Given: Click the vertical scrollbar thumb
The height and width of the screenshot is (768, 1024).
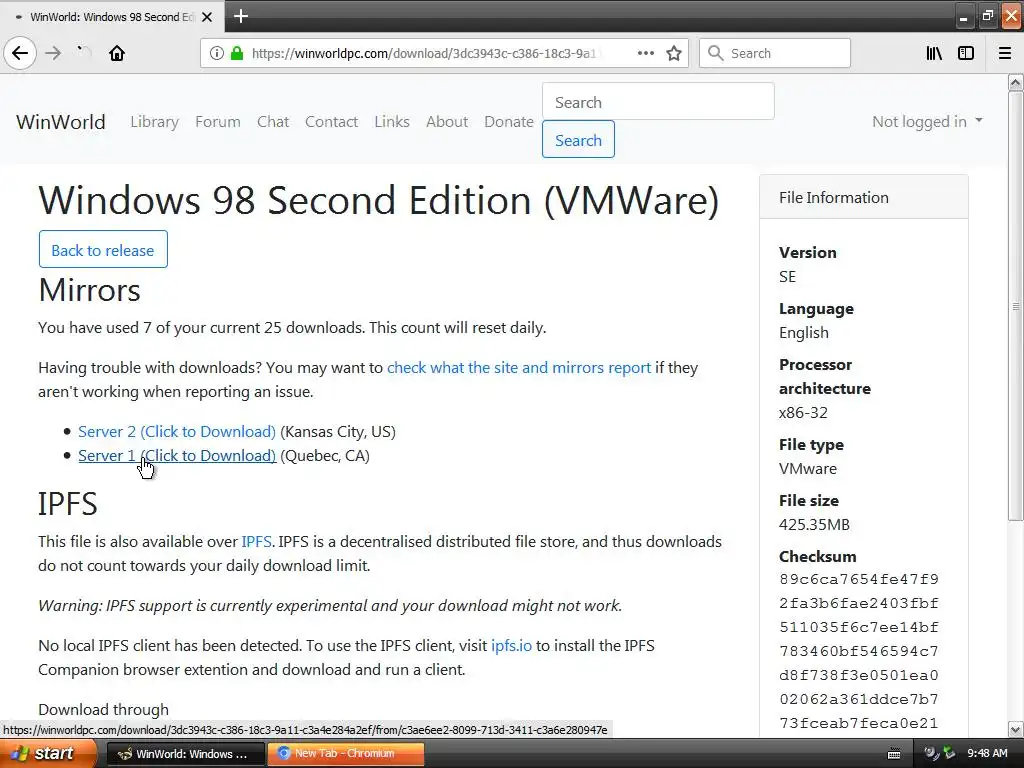Looking at the screenshot, I should tap(1016, 306).
